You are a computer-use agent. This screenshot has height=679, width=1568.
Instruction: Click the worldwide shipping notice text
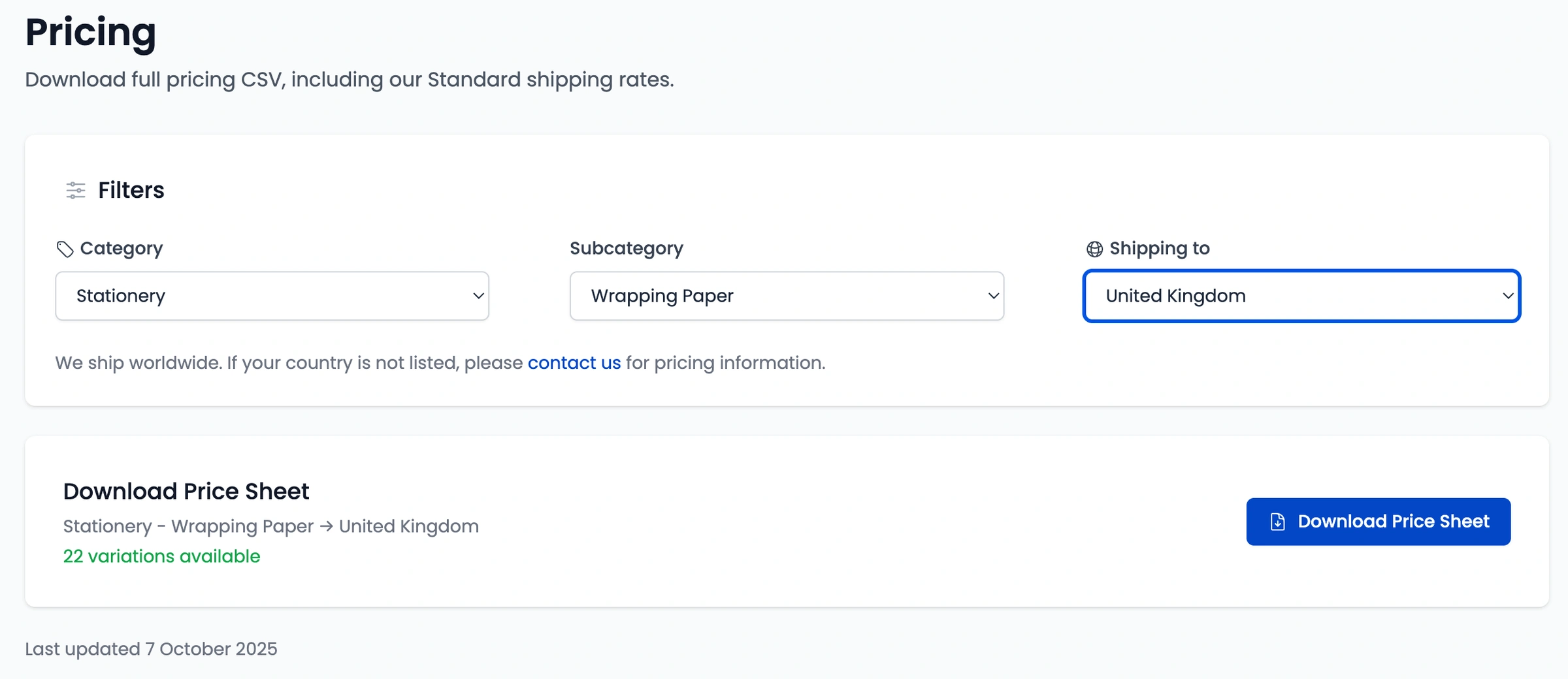point(440,363)
